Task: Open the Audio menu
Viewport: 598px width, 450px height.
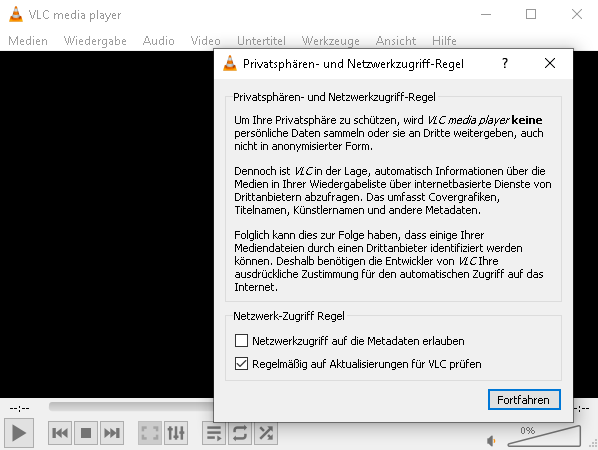Action: (159, 40)
